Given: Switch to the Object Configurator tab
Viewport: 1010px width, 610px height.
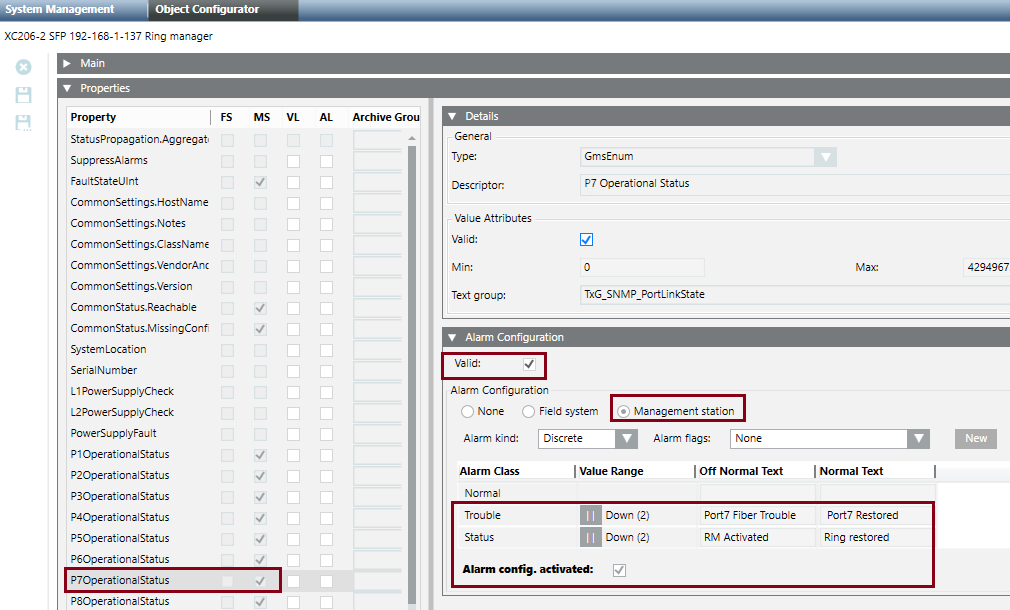Looking at the screenshot, I should point(210,9).
